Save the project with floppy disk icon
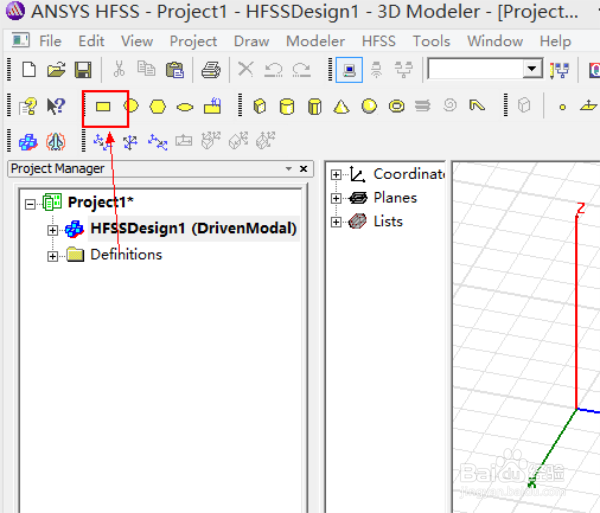Screen dimensions: 600x513 point(83,70)
